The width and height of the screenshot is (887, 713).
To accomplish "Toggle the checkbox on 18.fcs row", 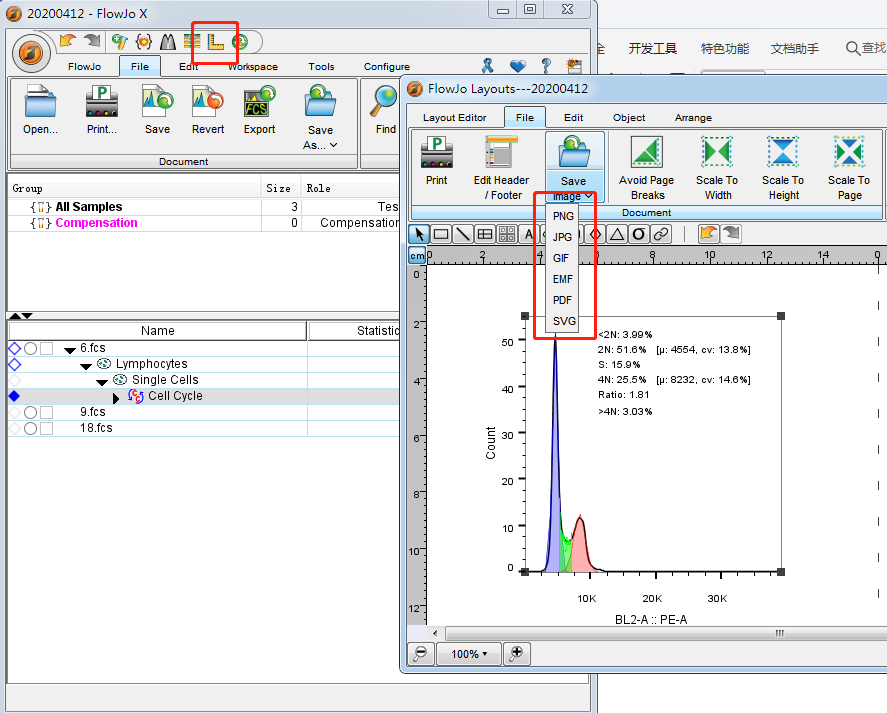I will coord(46,429).
